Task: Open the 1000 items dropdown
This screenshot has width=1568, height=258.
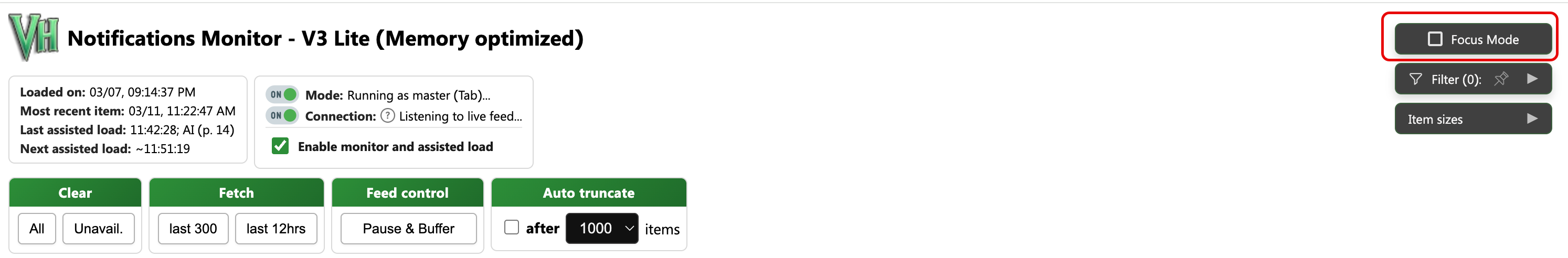Action: (601, 228)
